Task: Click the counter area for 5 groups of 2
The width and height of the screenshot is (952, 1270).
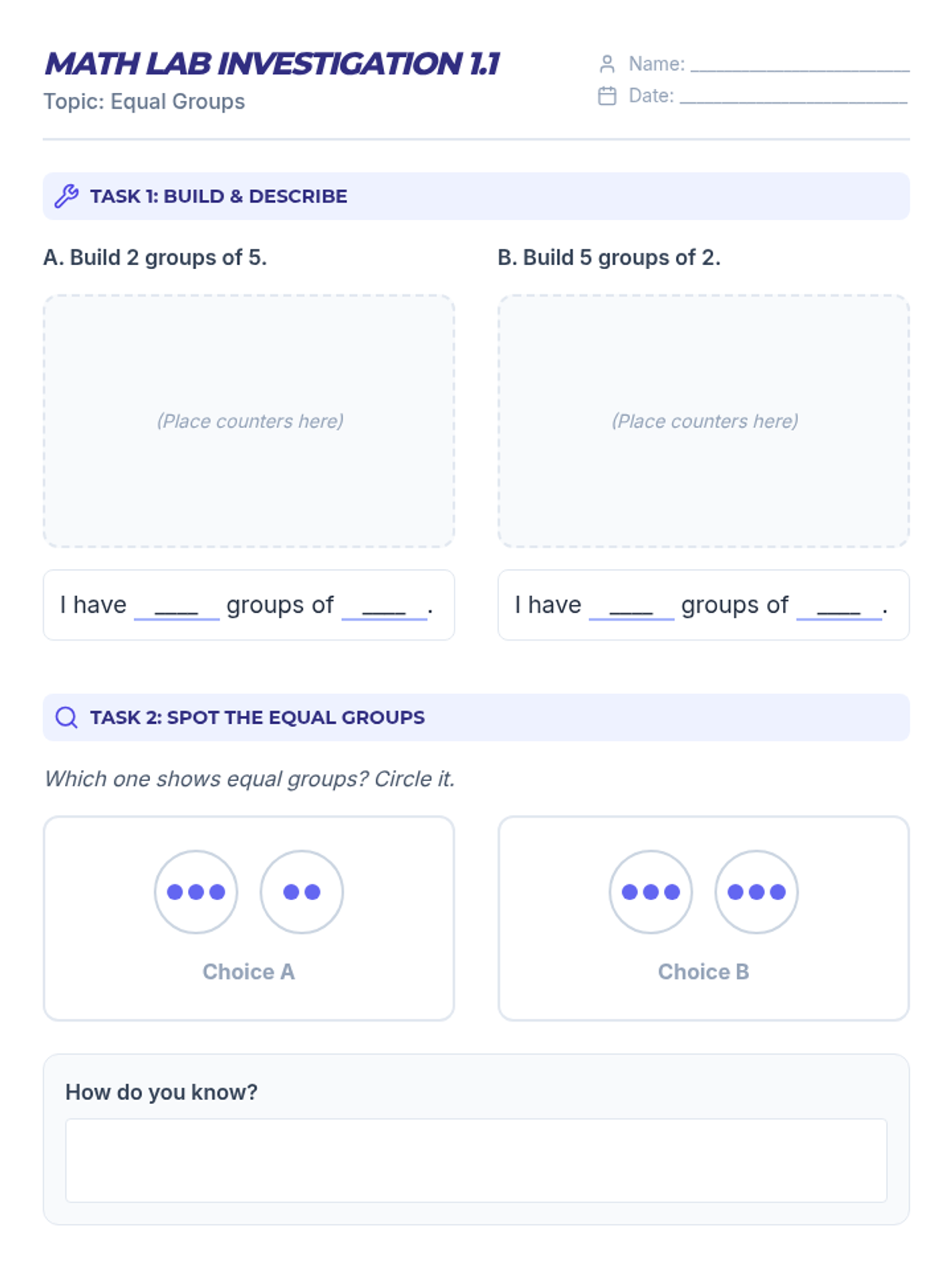Action: 704,421
